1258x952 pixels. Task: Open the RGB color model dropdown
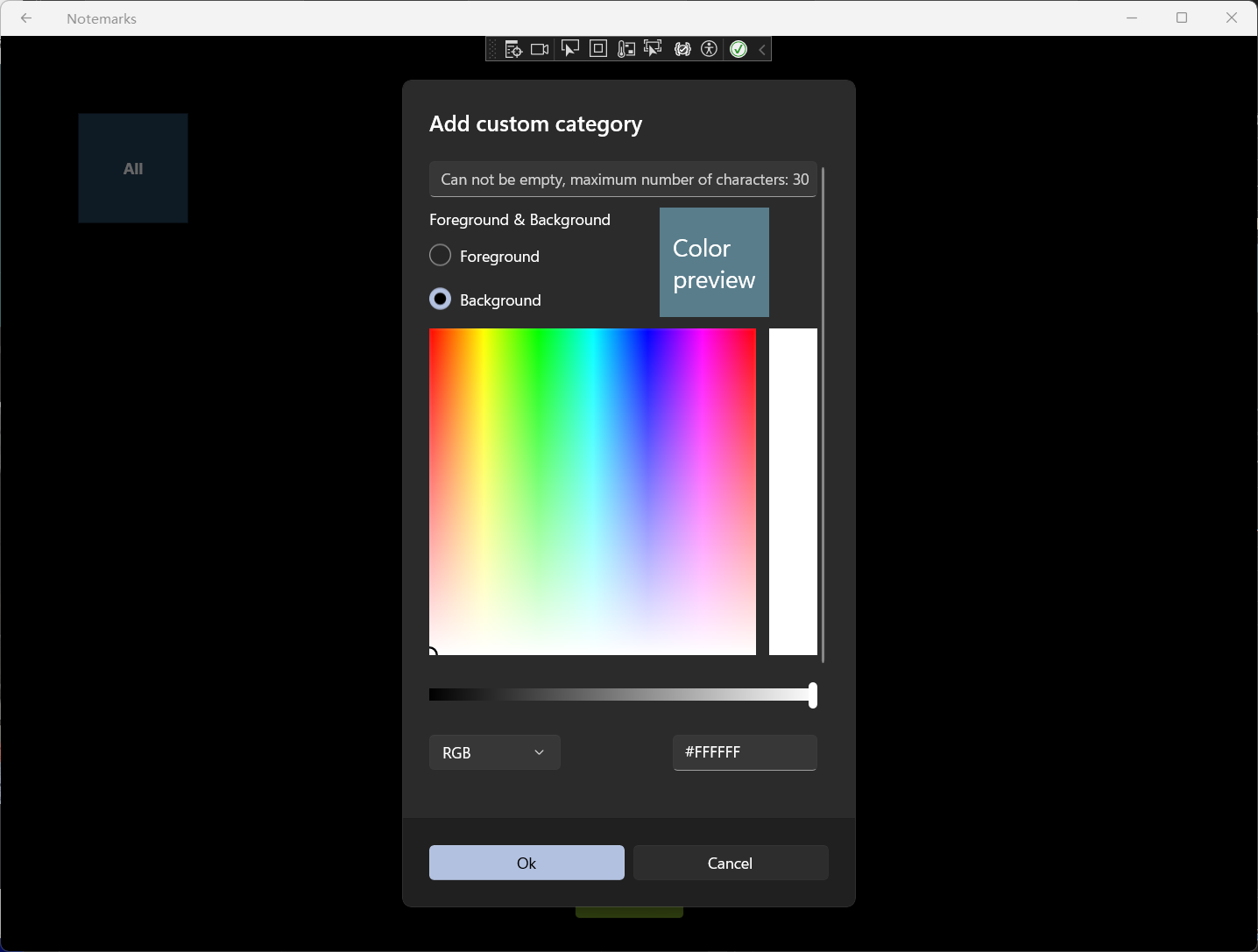coord(495,752)
